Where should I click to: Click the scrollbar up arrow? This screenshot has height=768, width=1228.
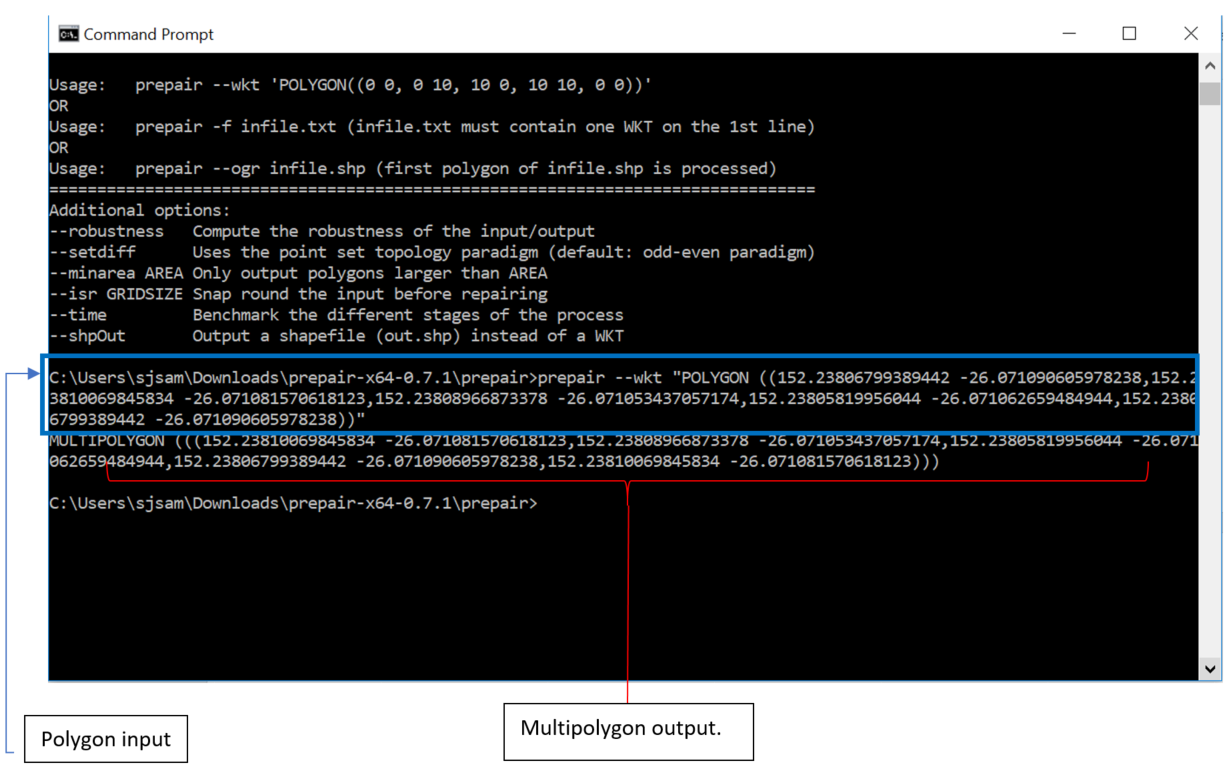(1210, 67)
